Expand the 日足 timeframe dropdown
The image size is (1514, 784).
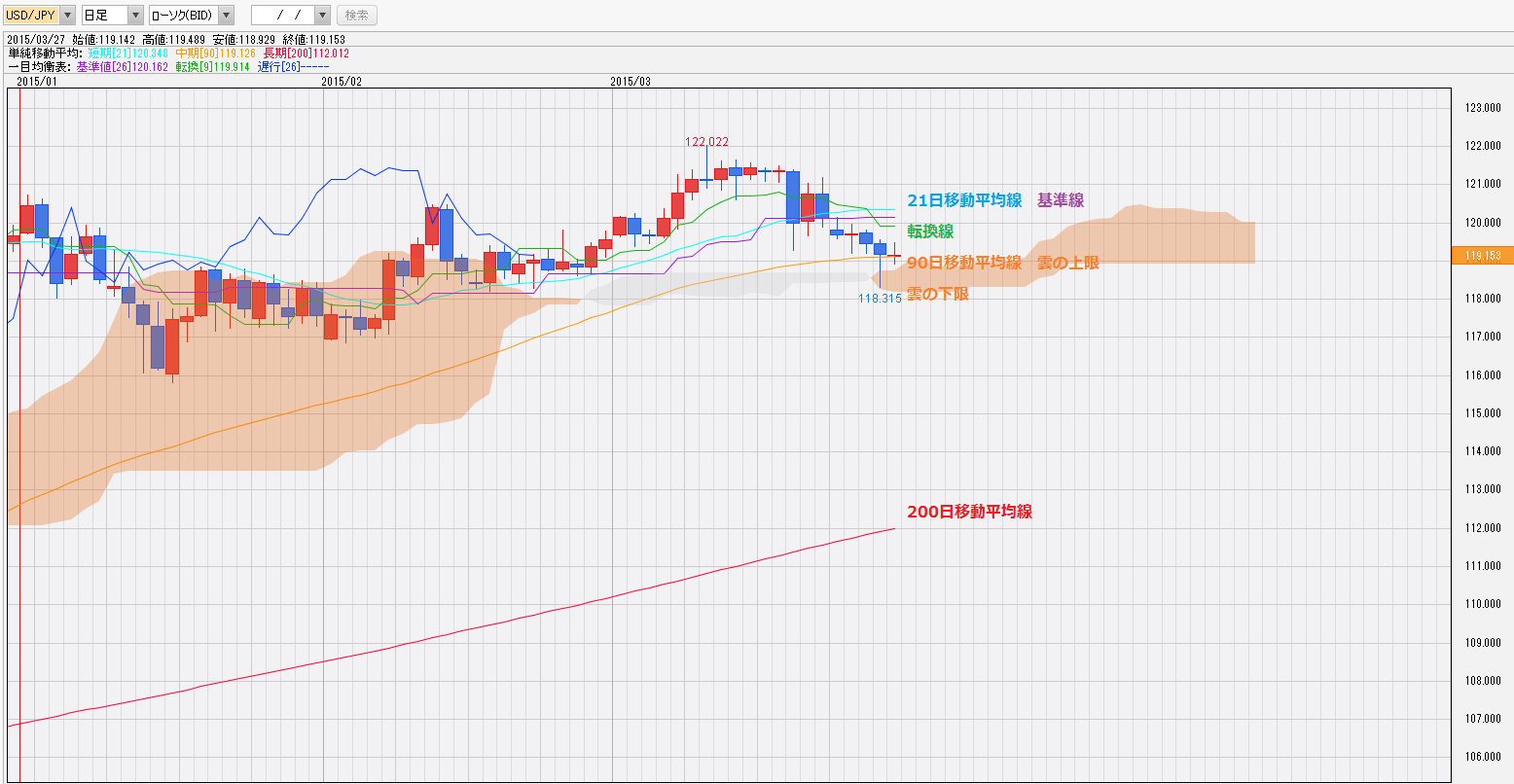[135, 16]
